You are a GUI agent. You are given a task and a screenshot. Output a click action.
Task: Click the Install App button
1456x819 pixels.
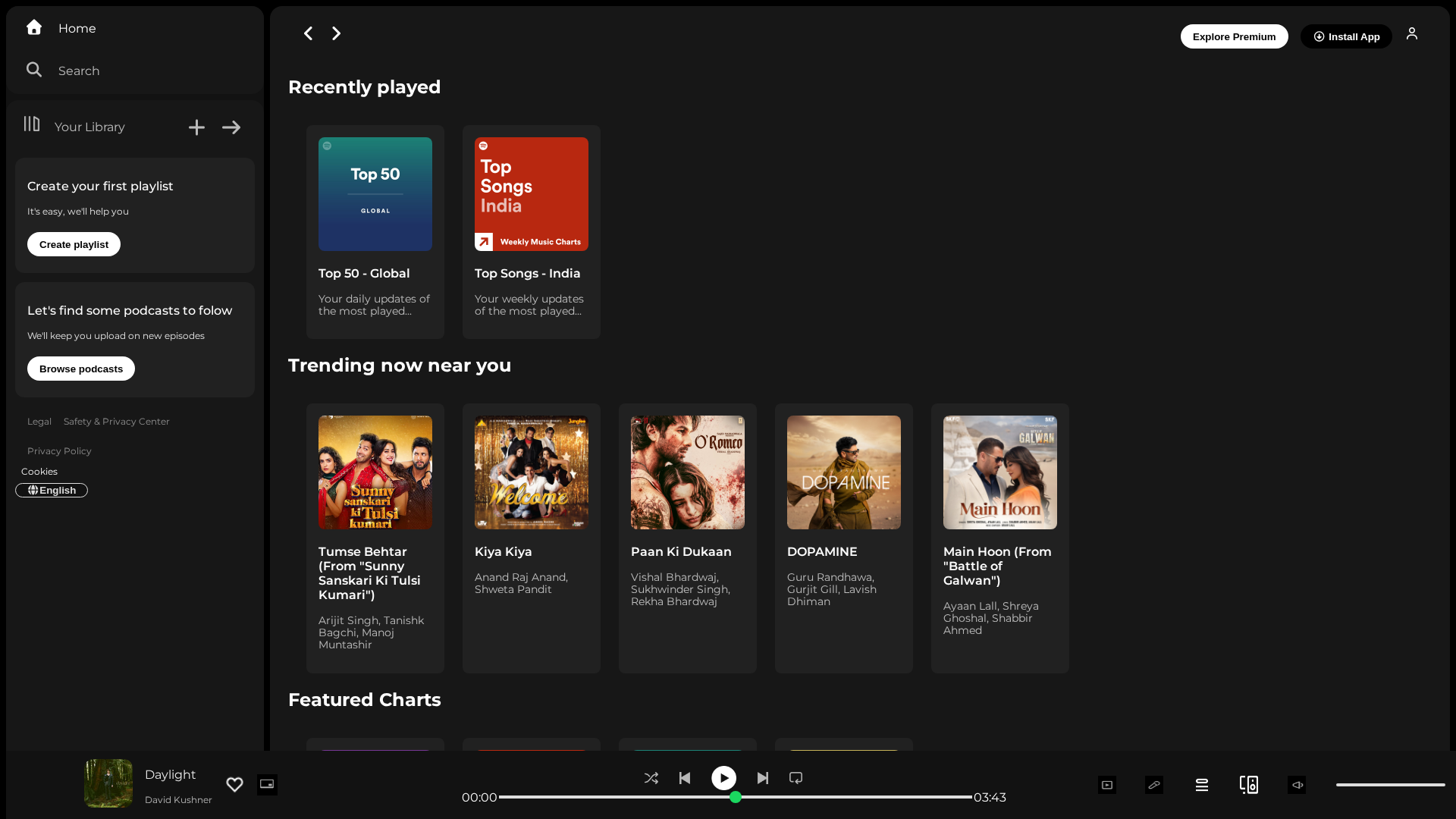(1346, 36)
